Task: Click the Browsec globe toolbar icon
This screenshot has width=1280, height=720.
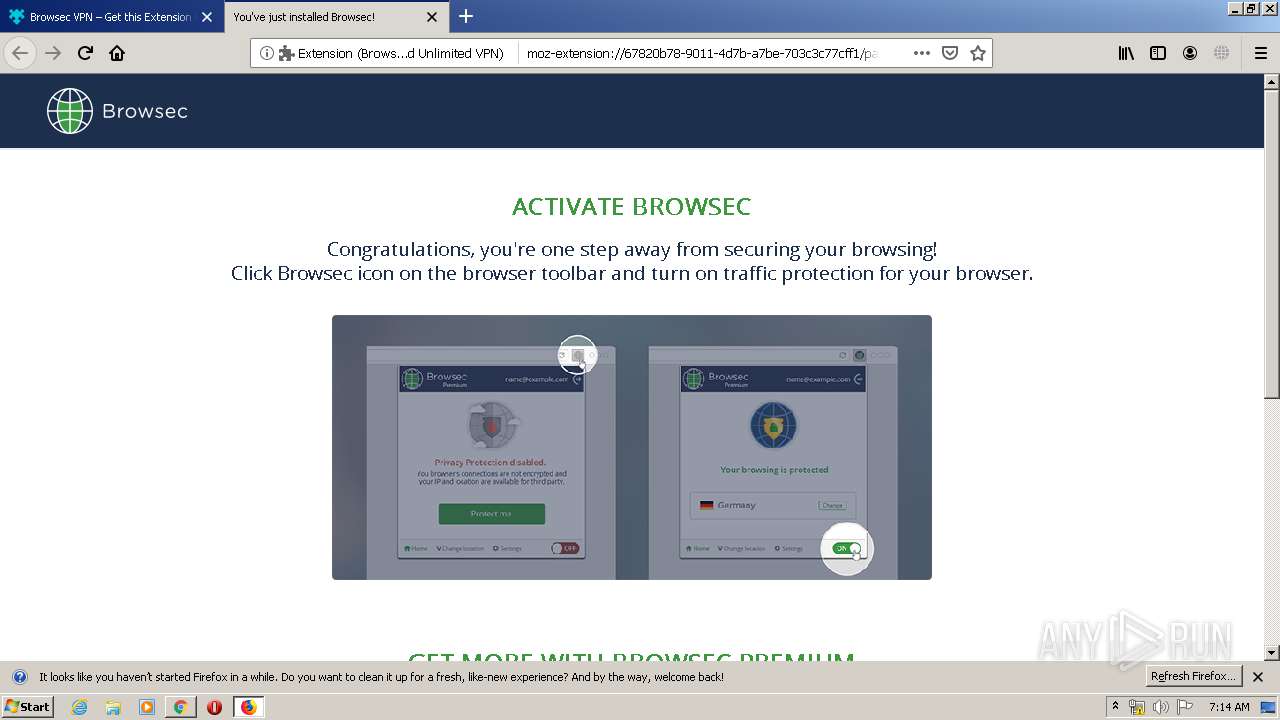Action: [x=1221, y=53]
